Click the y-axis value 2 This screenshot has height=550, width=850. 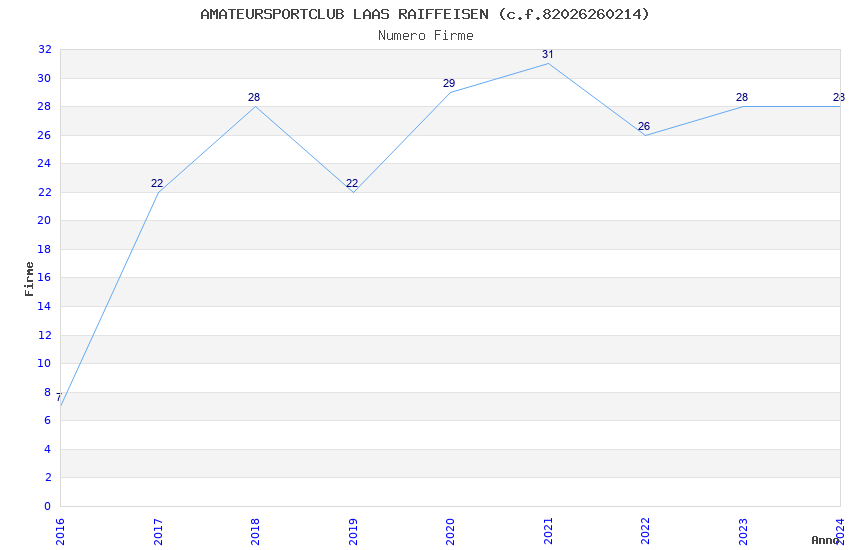(x=48, y=477)
